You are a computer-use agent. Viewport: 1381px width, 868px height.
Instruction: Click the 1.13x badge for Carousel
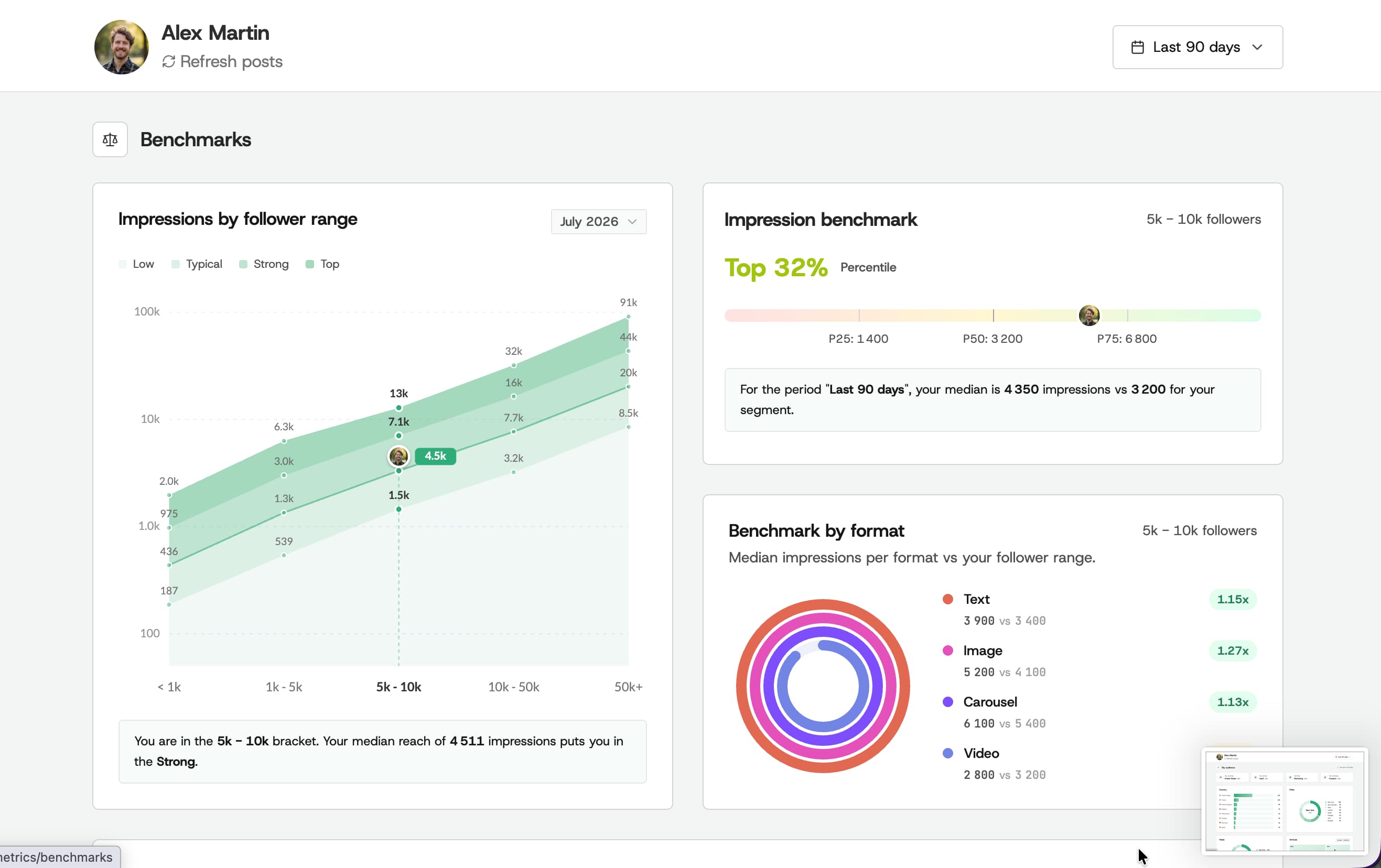[1233, 702]
